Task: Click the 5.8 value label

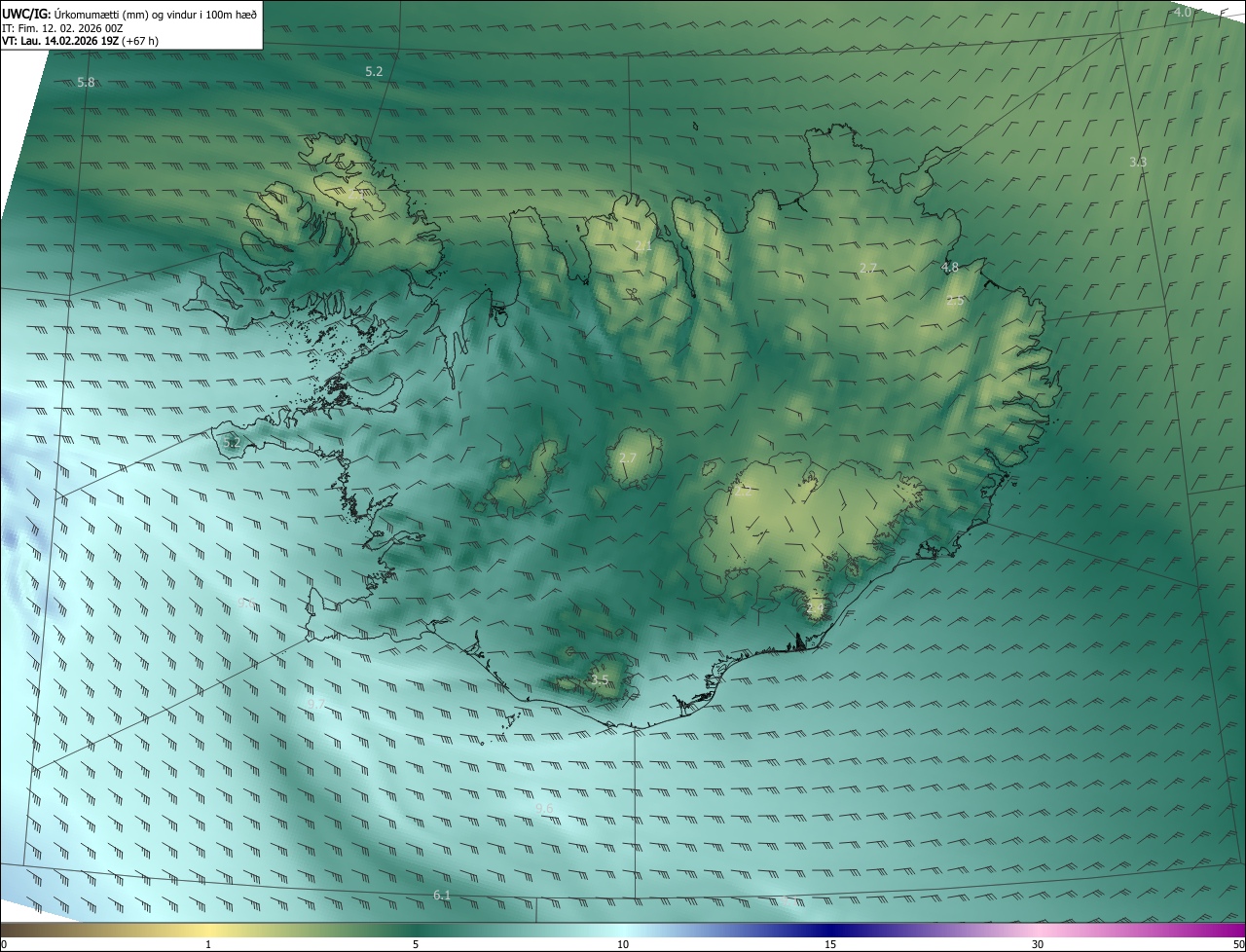Action: 86,83
